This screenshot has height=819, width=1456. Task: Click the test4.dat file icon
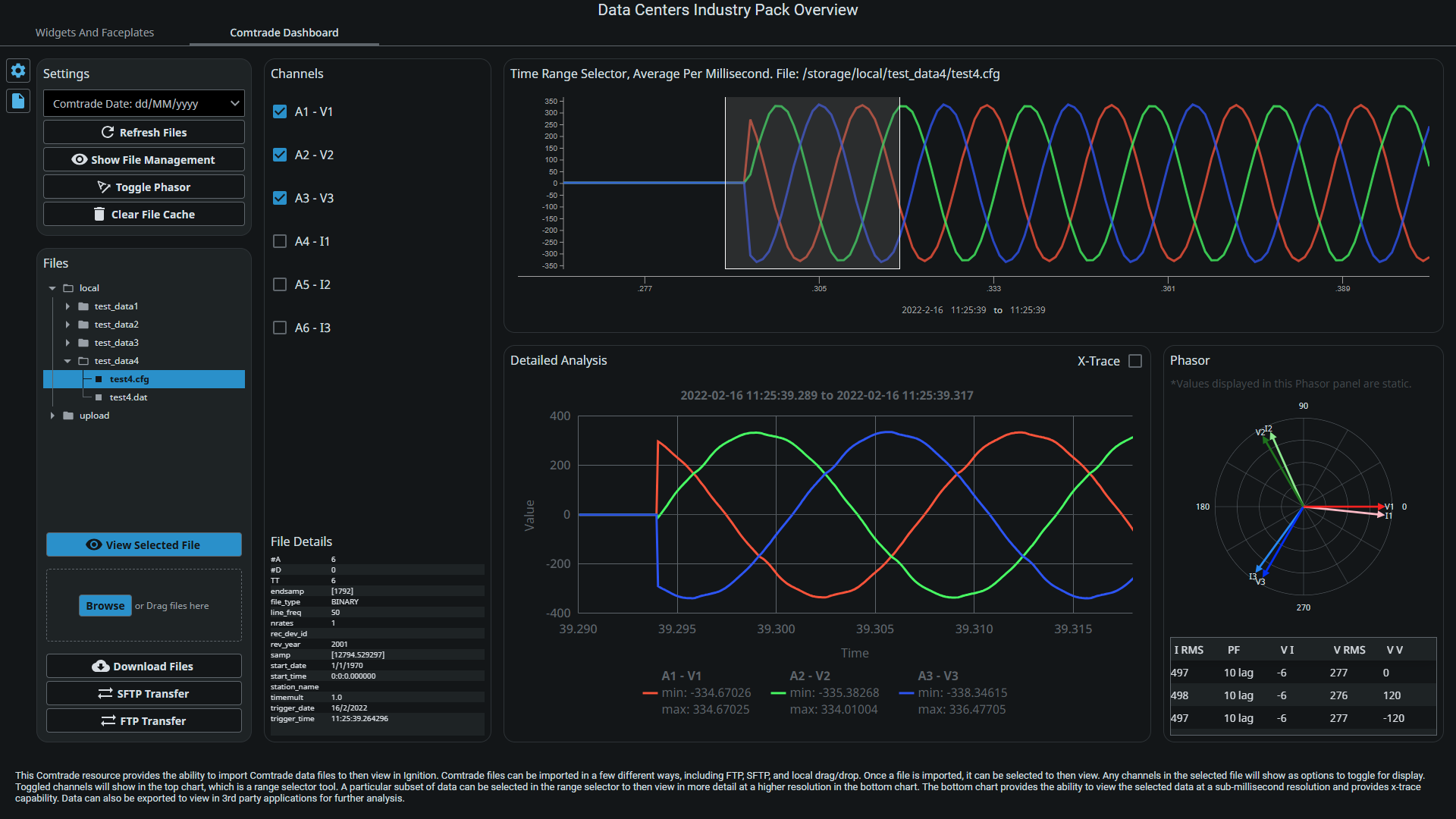click(x=99, y=397)
